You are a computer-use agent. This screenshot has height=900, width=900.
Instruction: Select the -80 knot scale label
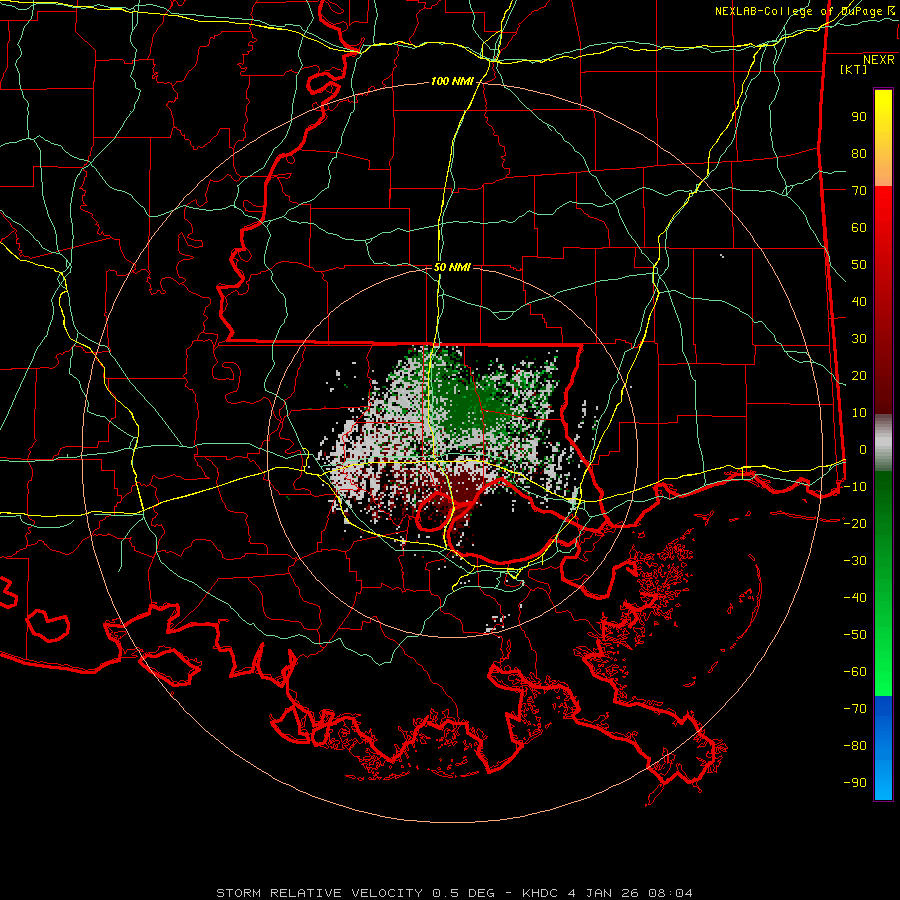[855, 746]
